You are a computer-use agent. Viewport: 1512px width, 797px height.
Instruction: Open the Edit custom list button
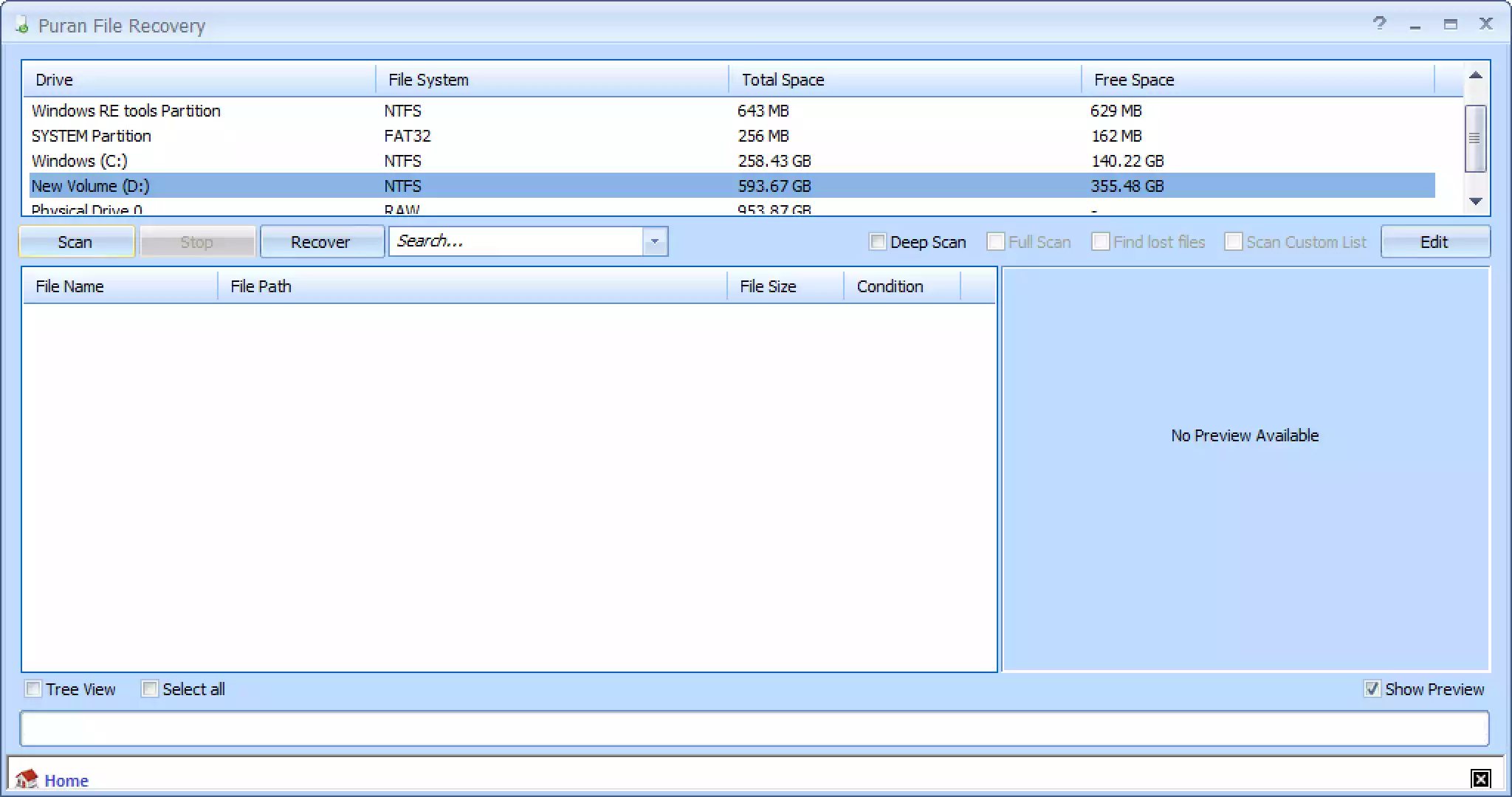(x=1434, y=241)
